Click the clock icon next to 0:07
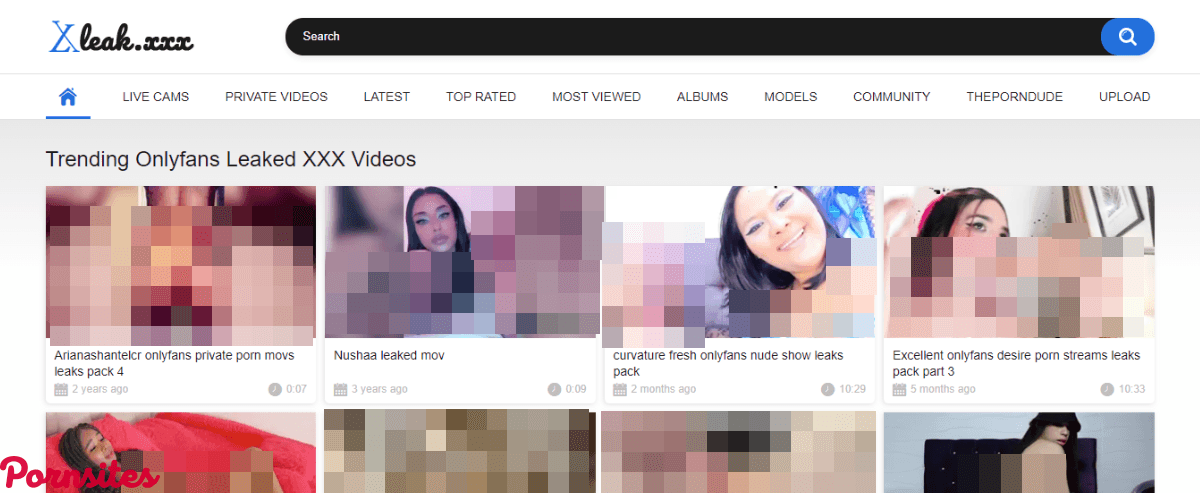This screenshot has height=493, width=1200. 274,389
